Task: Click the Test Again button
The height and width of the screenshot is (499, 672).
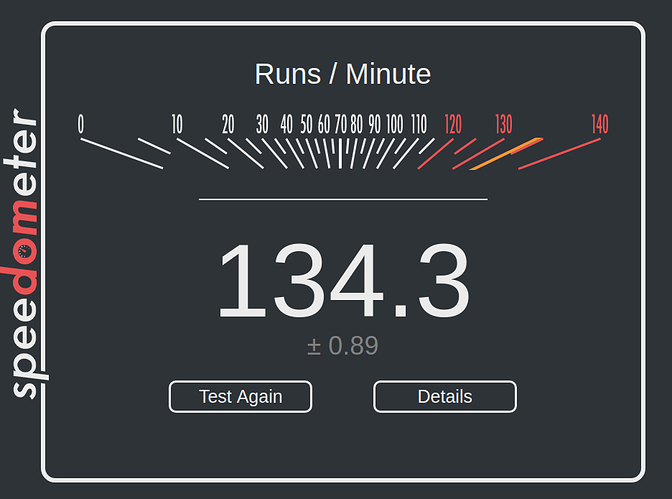Action: tap(240, 397)
